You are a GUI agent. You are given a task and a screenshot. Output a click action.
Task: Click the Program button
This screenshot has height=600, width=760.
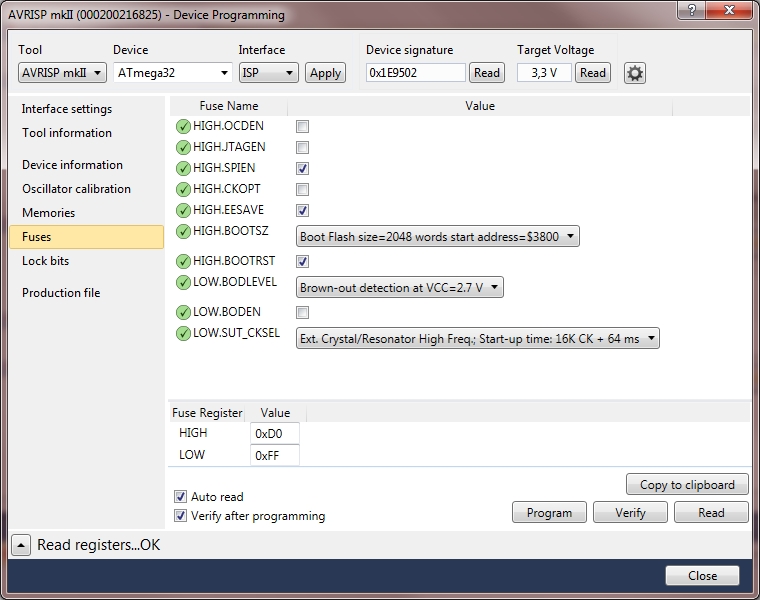click(x=549, y=512)
